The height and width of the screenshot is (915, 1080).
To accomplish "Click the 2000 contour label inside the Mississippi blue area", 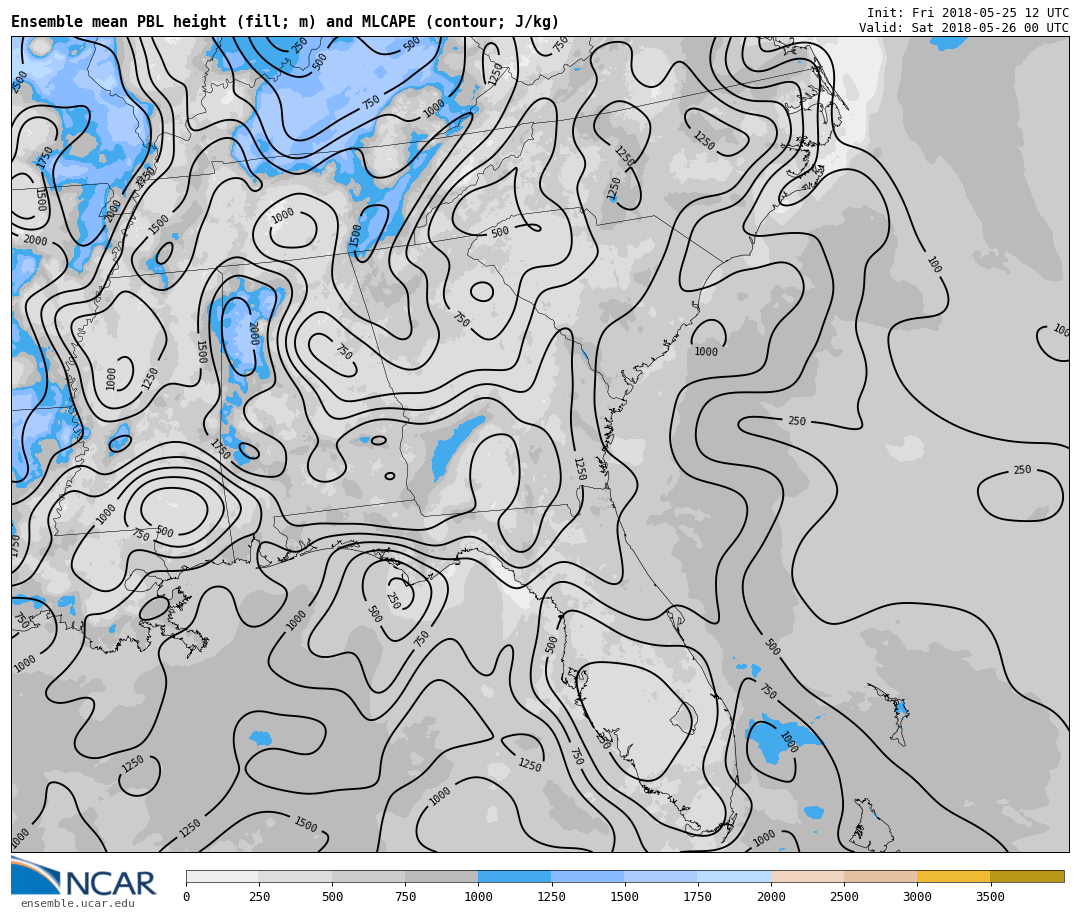I will coord(253,334).
